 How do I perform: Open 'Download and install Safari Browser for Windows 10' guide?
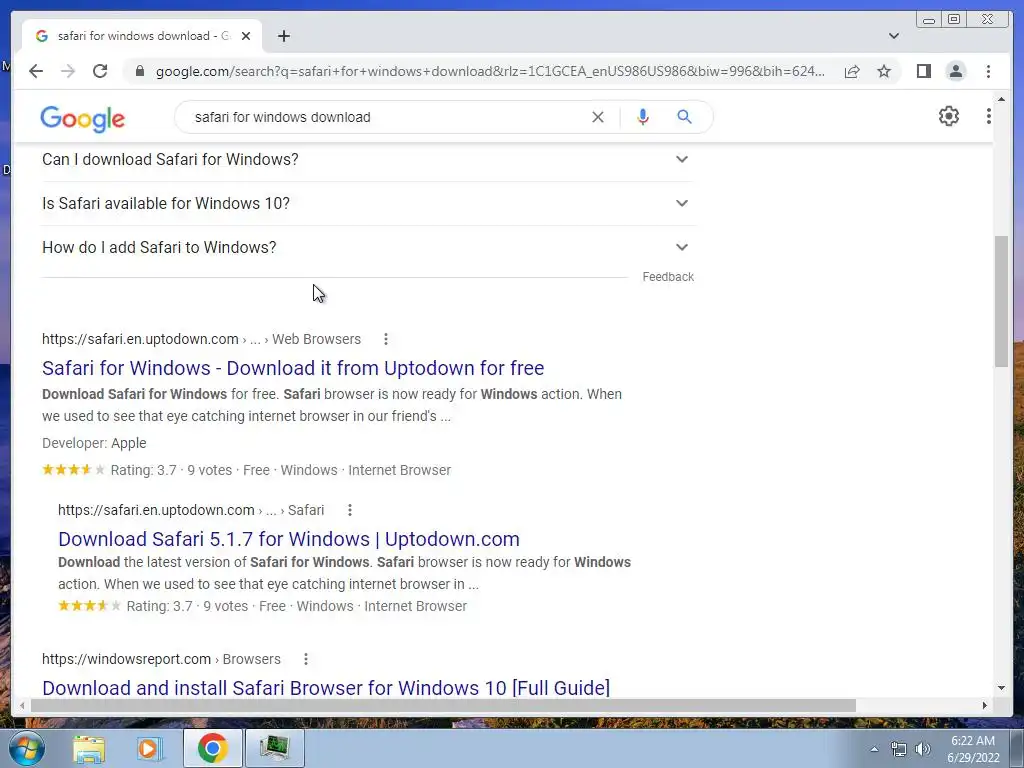click(326, 688)
